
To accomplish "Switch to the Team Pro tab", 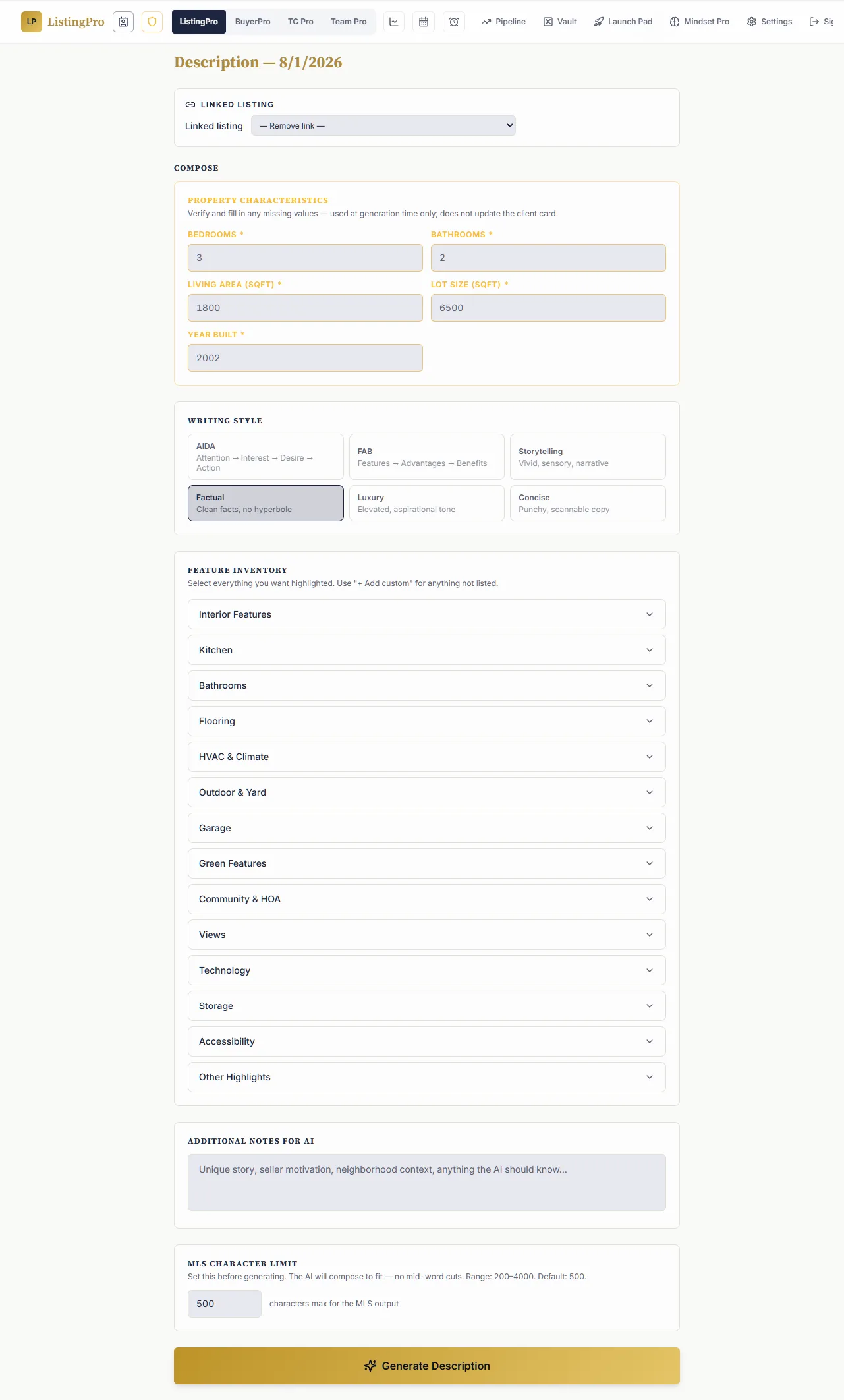I will pos(349,22).
